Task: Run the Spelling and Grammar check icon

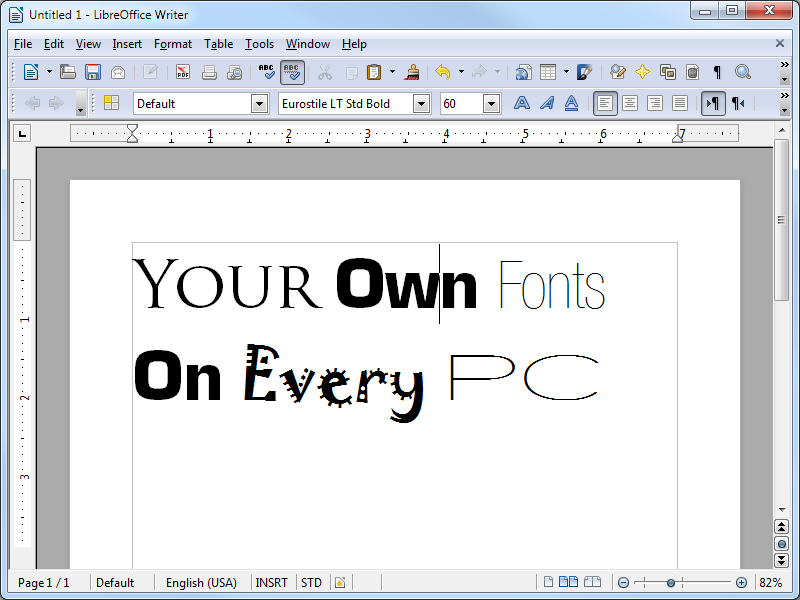Action: [266, 72]
